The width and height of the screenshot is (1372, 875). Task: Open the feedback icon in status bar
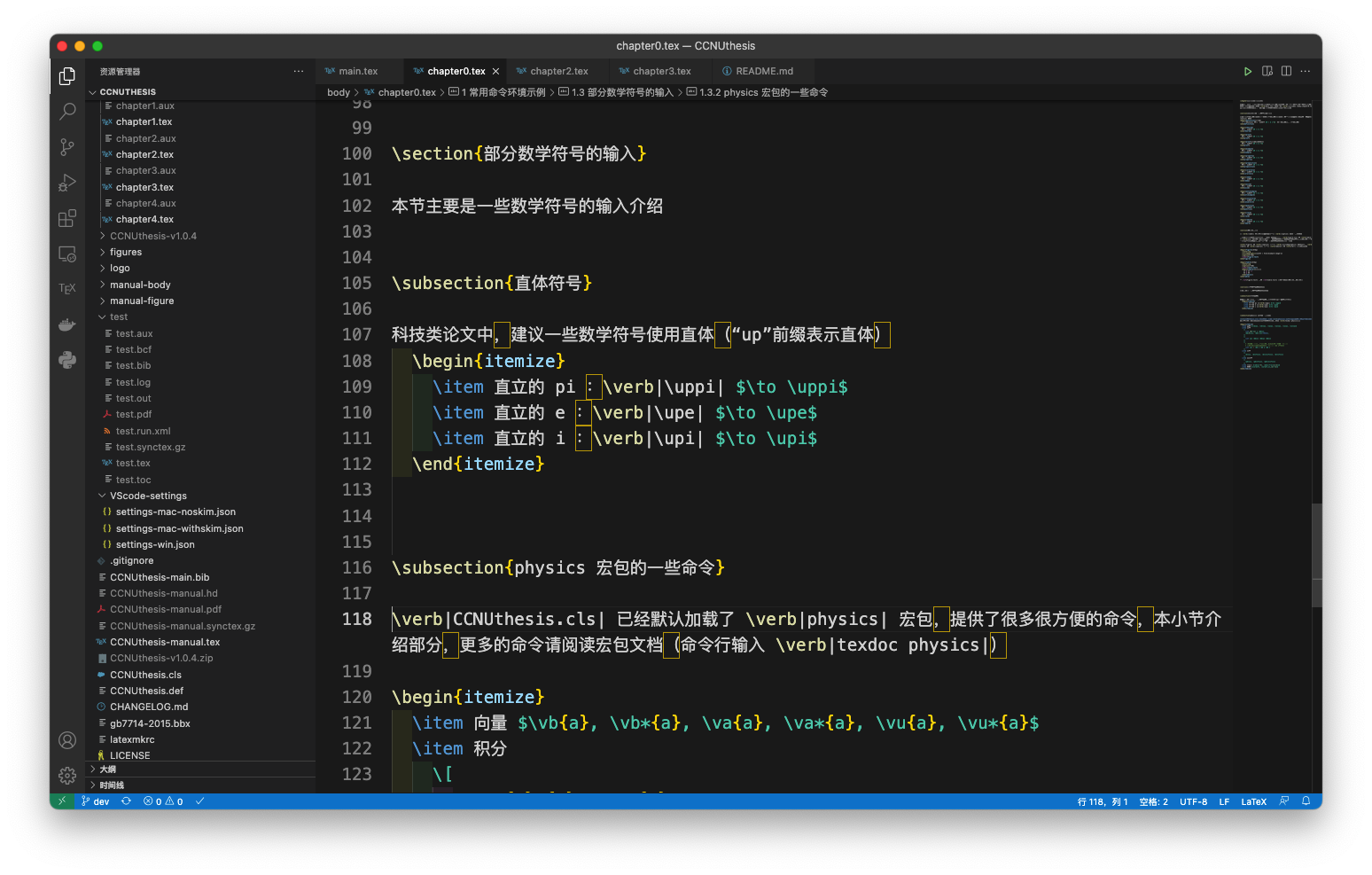pyautogui.click(x=1284, y=801)
